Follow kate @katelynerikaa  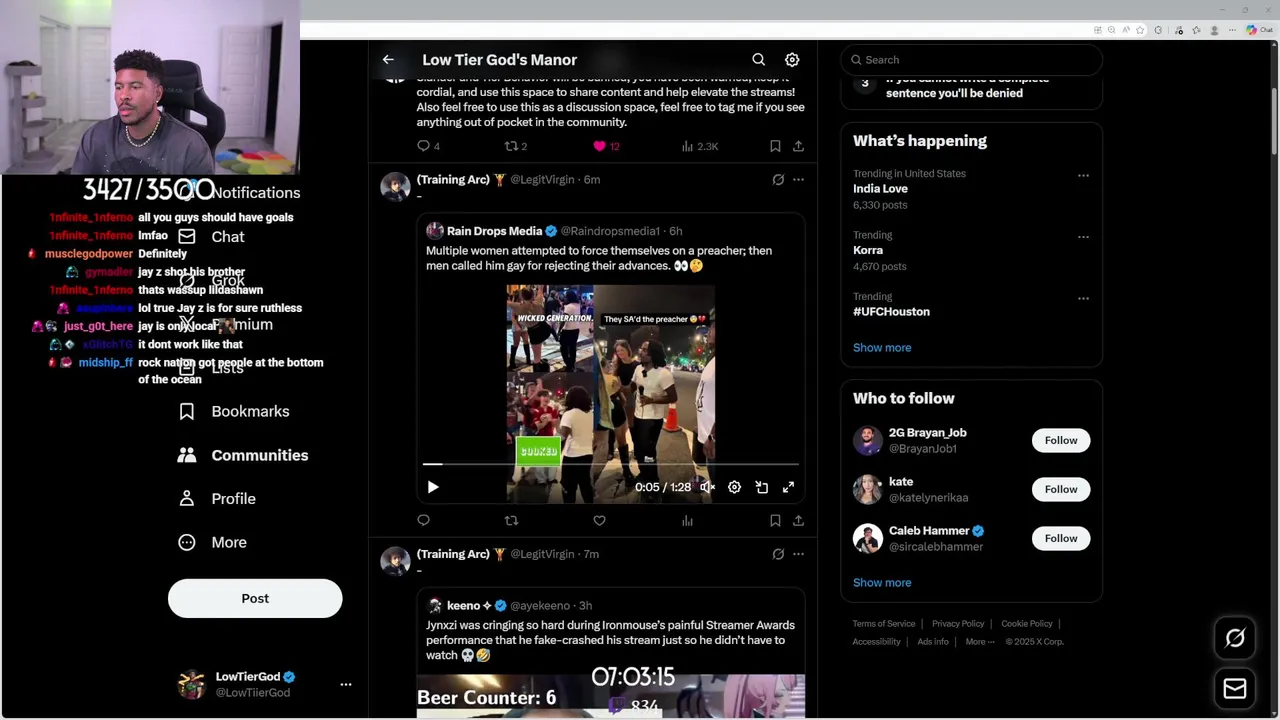point(1061,489)
